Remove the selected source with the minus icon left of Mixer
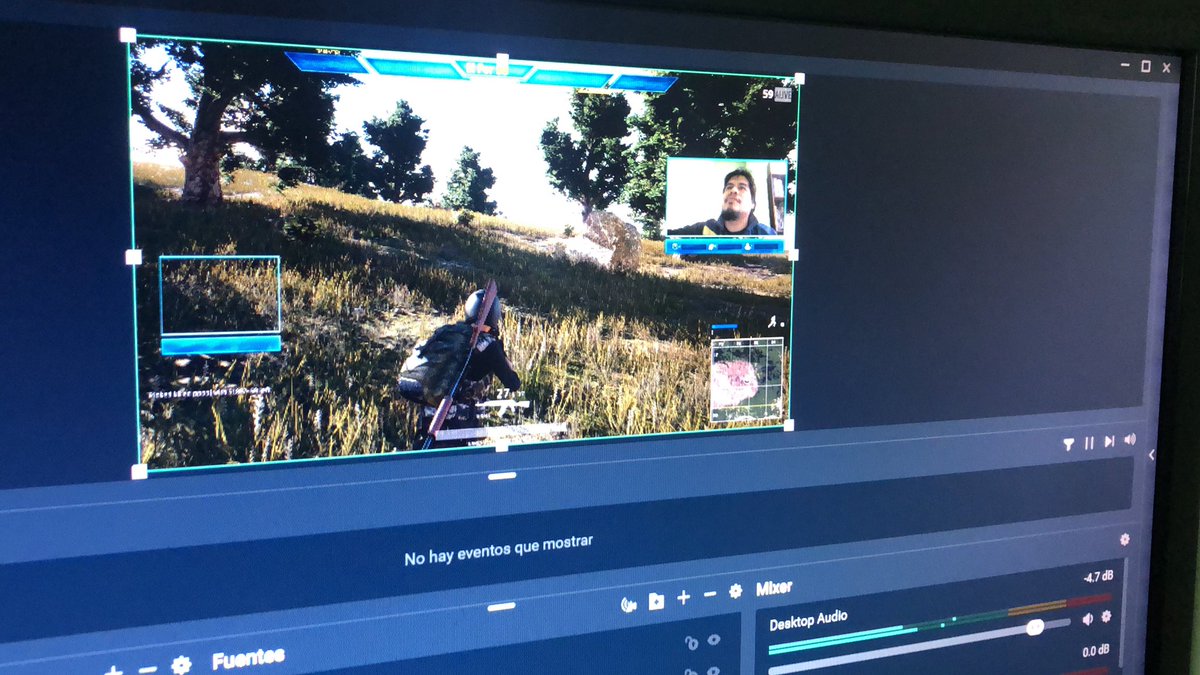The height and width of the screenshot is (675, 1200). coord(710,595)
